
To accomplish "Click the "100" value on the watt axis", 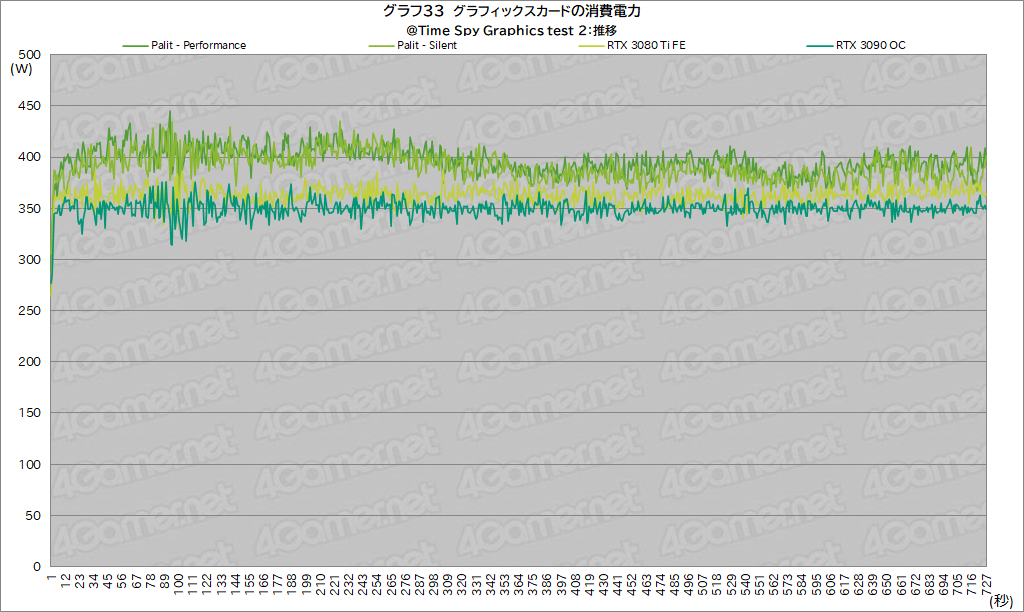I will tap(29, 464).
